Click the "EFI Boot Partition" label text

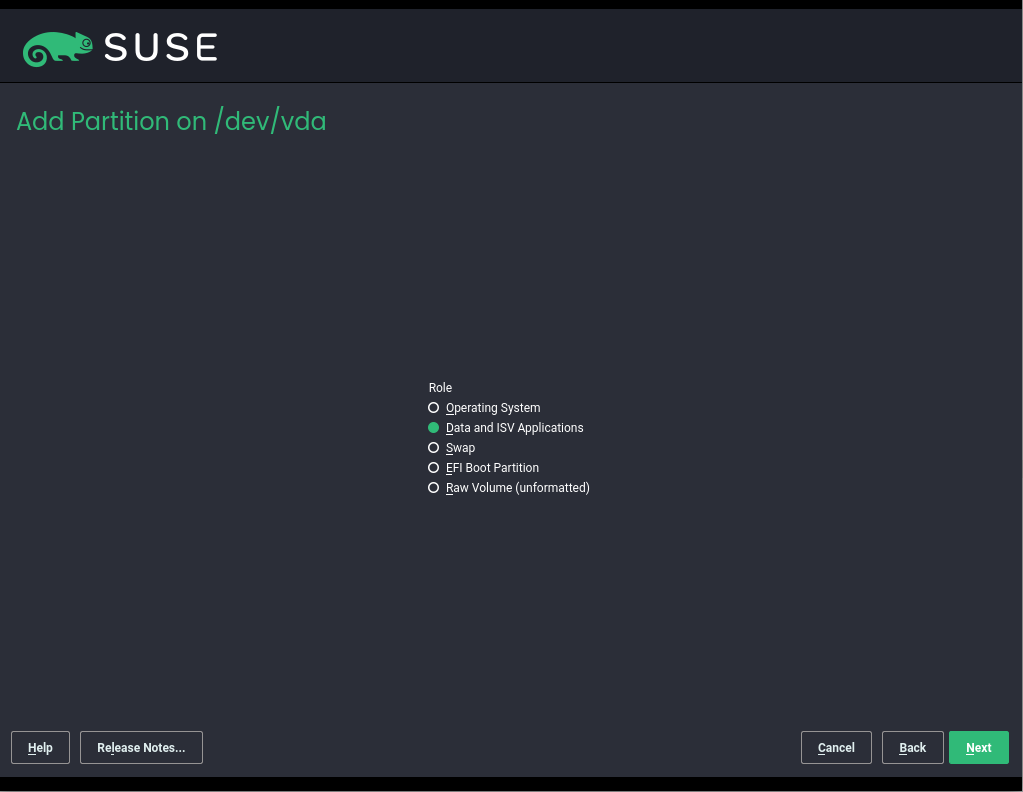click(x=492, y=468)
